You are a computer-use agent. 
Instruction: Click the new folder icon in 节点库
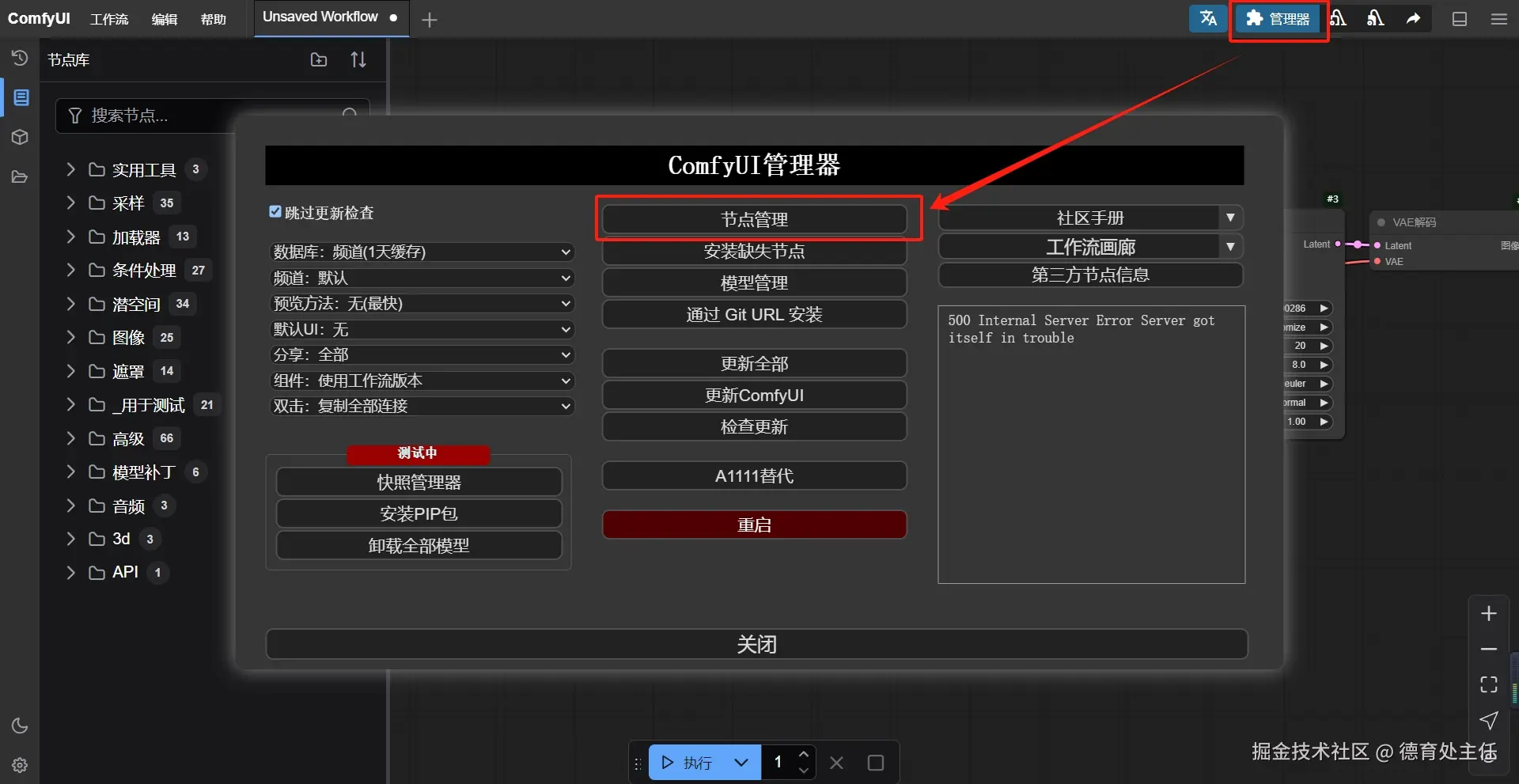click(x=319, y=59)
